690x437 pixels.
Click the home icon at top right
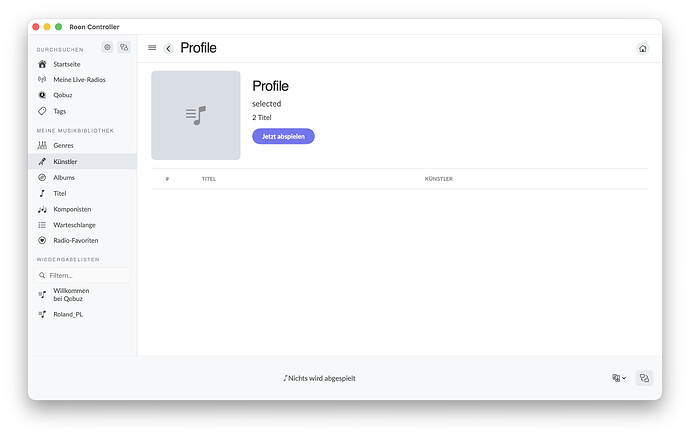642,48
